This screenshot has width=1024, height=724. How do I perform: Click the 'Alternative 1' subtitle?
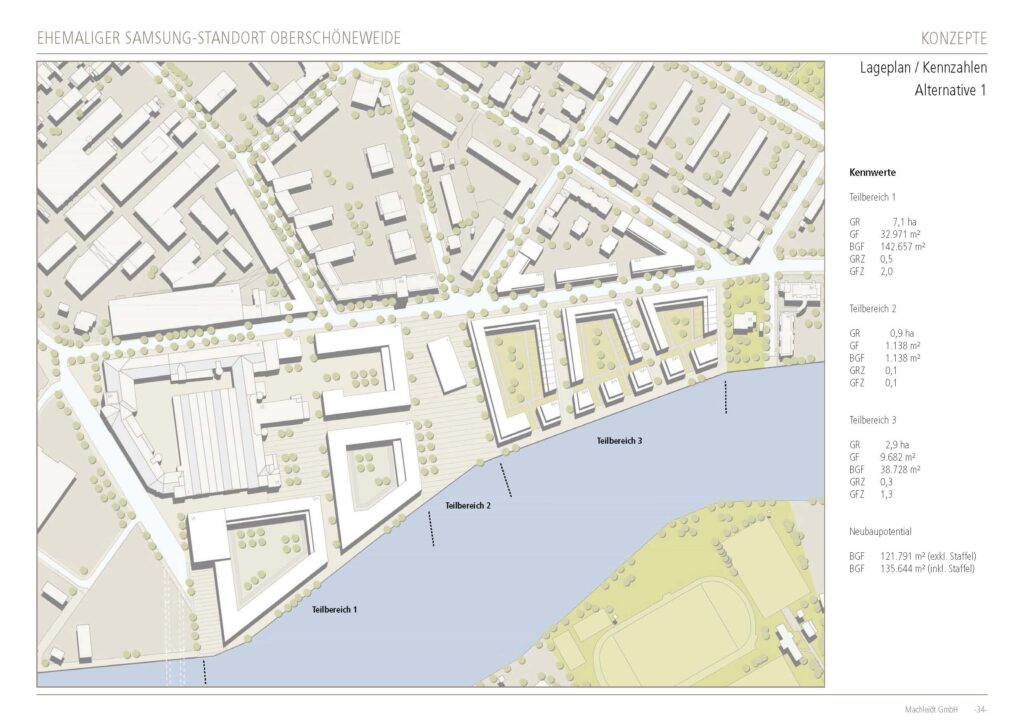point(950,90)
